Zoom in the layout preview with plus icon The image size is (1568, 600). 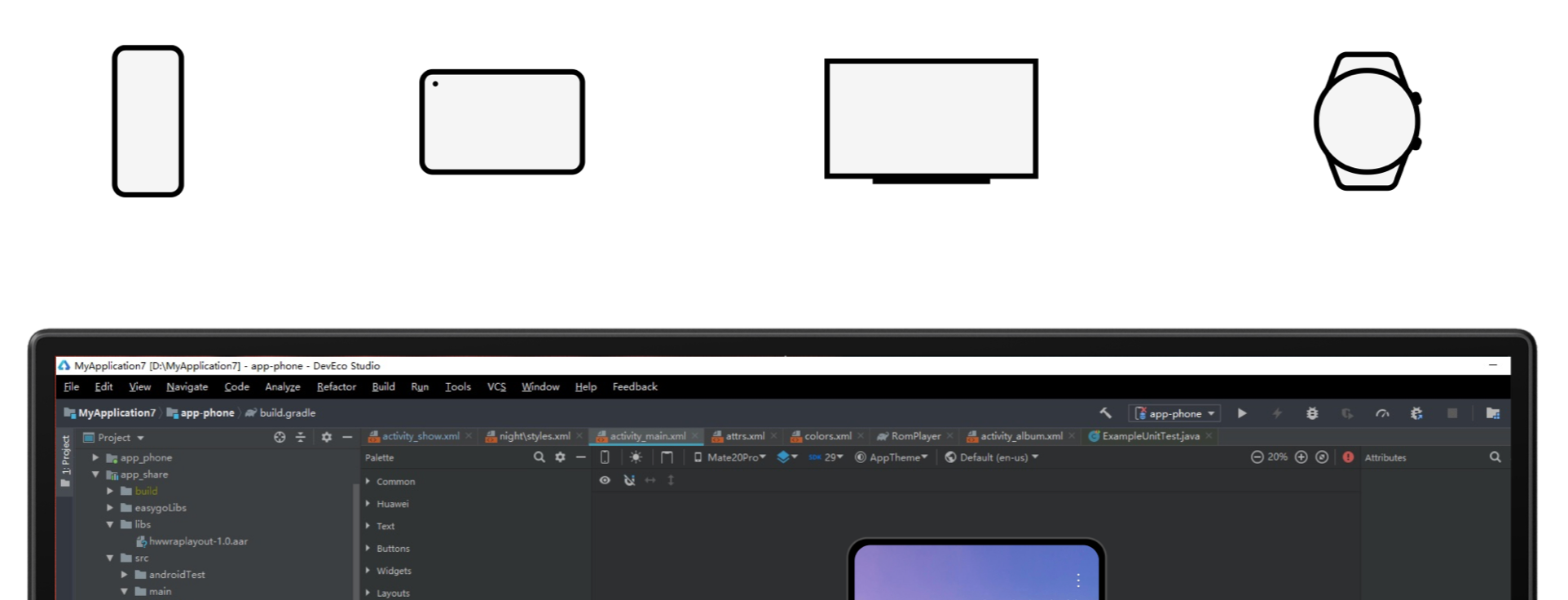1302,457
